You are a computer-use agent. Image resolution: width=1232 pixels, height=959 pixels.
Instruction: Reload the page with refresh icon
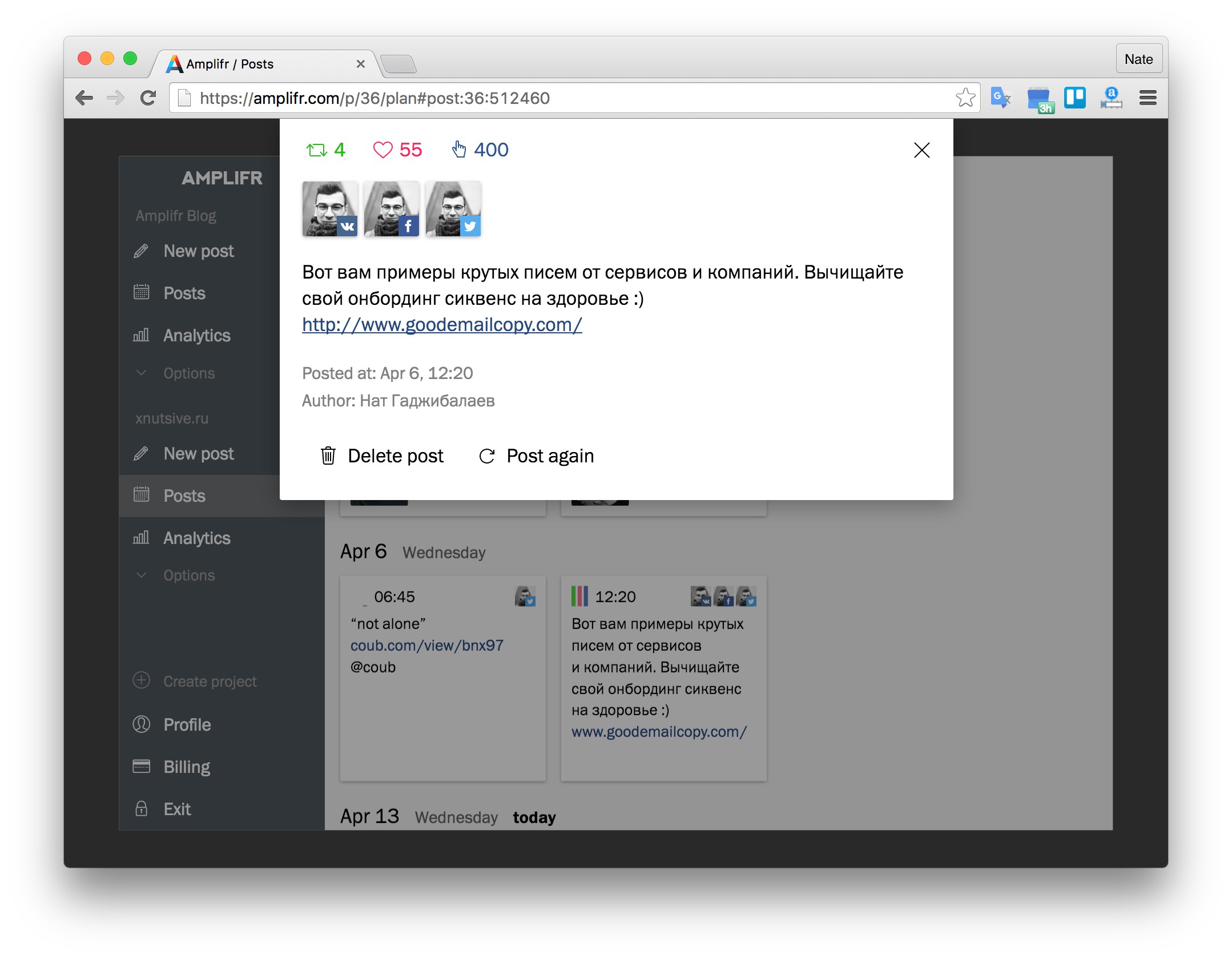148,98
